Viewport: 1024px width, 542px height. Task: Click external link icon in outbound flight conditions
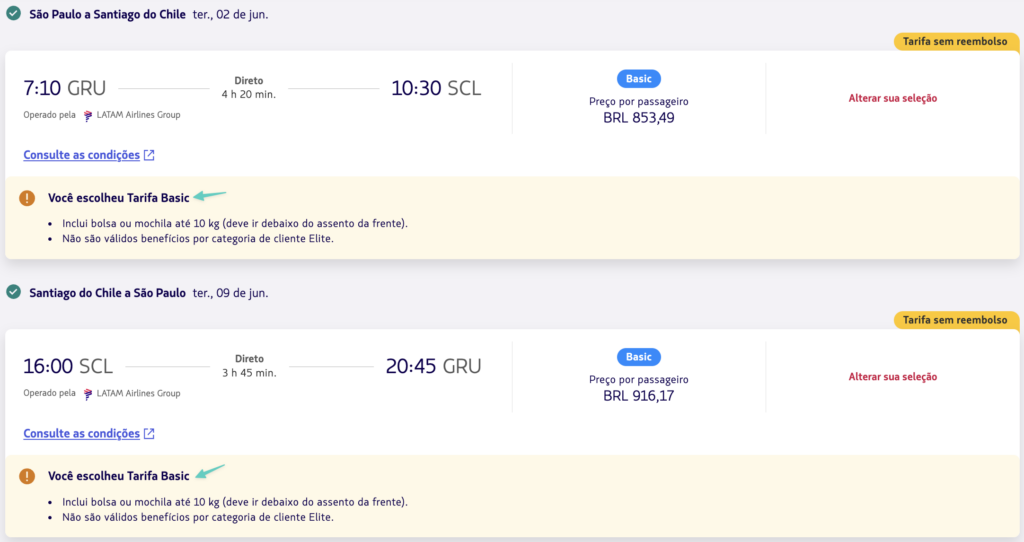click(x=149, y=155)
